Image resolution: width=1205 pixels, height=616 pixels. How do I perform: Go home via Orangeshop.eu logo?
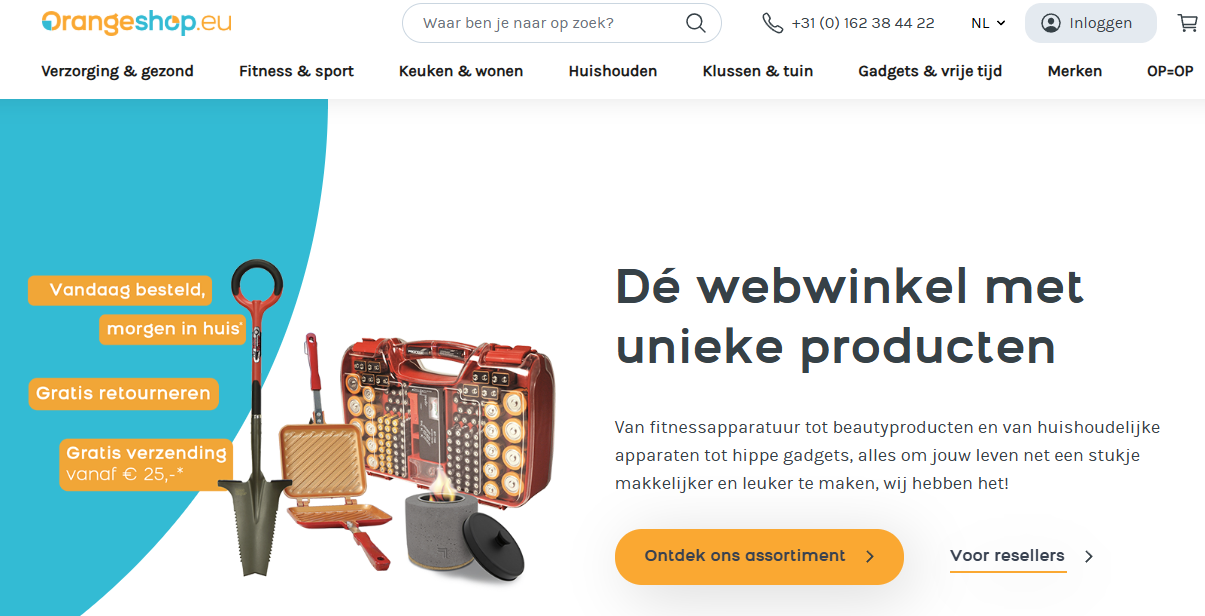pyautogui.click(x=136, y=22)
